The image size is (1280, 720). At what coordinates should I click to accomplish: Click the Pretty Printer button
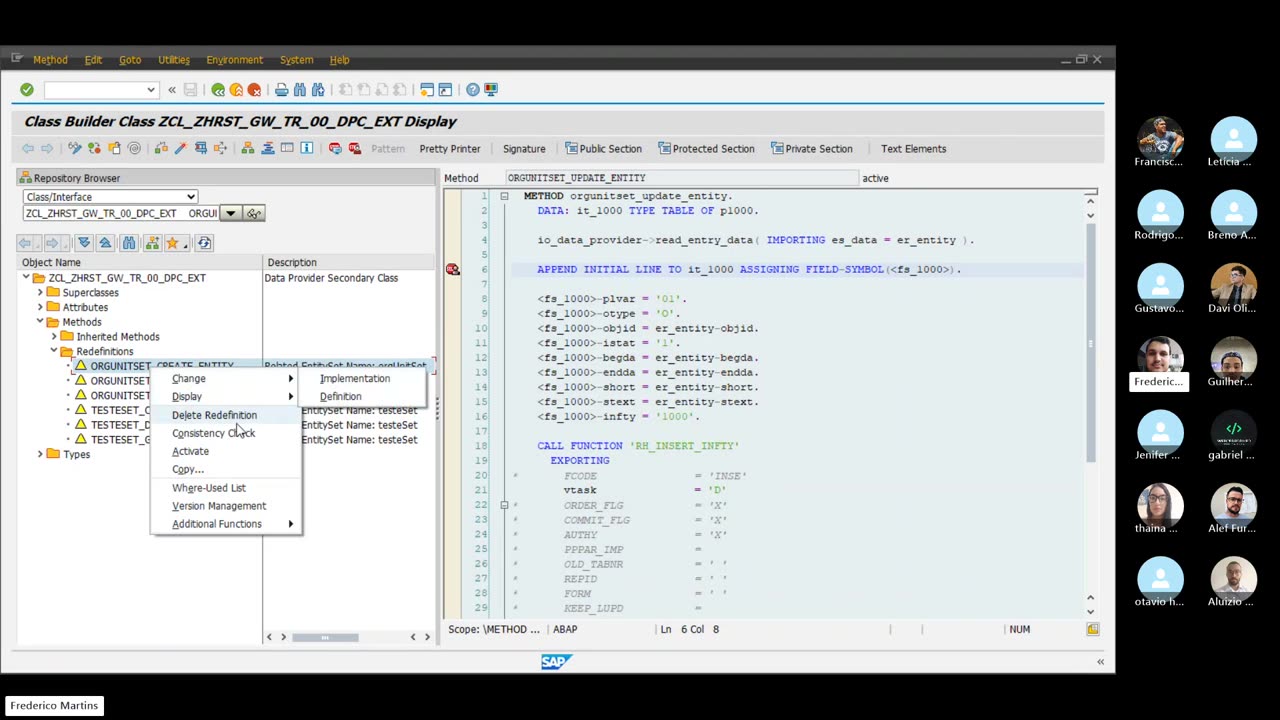[x=450, y=149]
